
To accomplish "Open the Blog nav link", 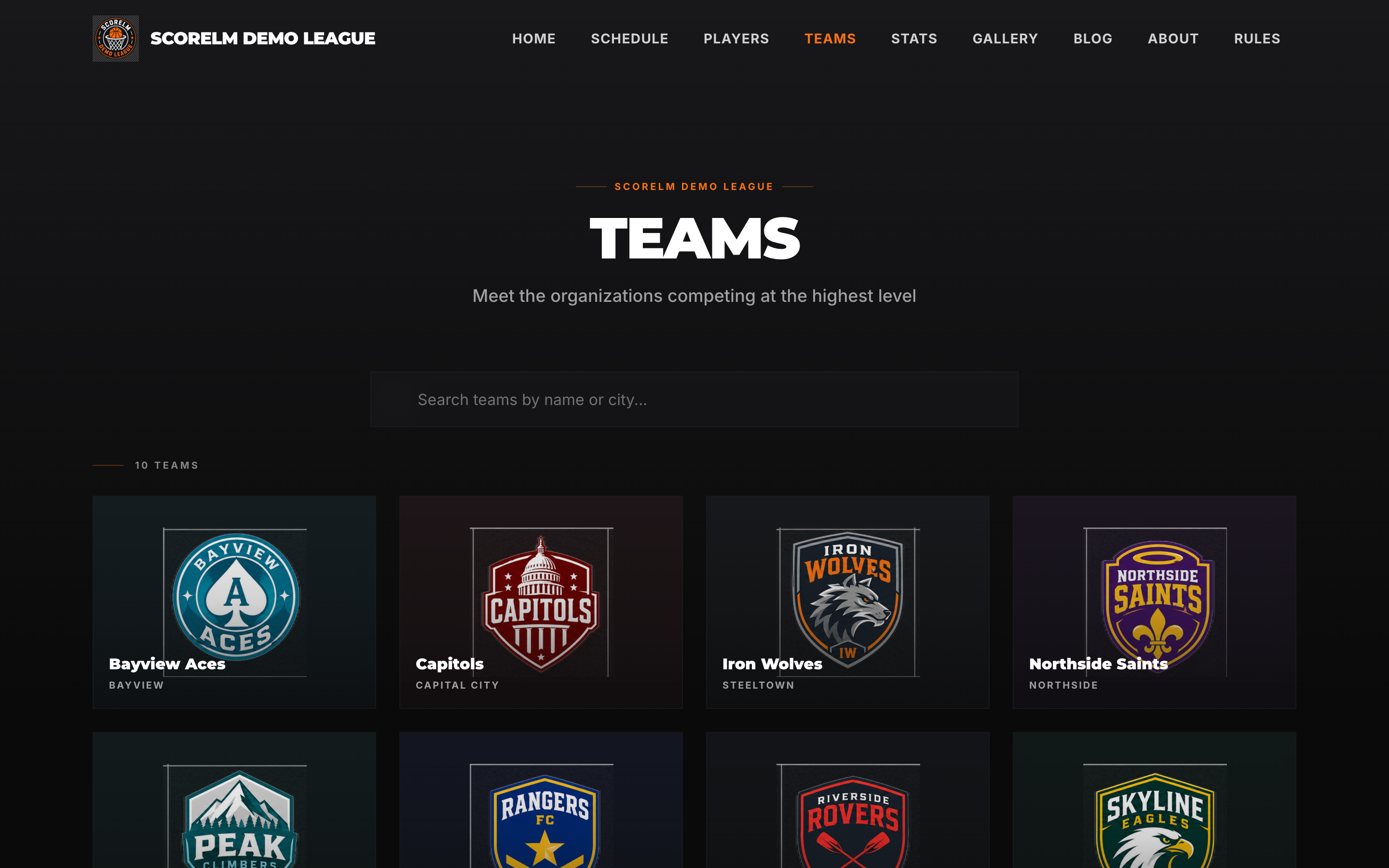I will click(x=1093, y=39).
